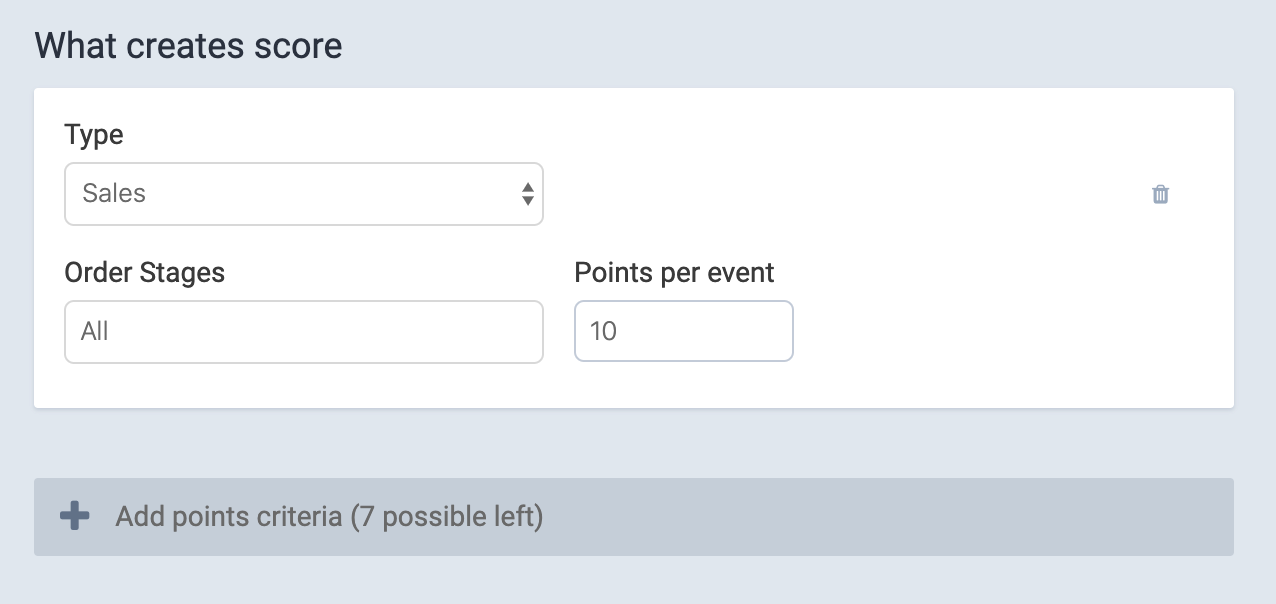Click the plus icon beside Add points criteria
Image resolution: width=1276 pixels, height=604 pixels.
74,516
